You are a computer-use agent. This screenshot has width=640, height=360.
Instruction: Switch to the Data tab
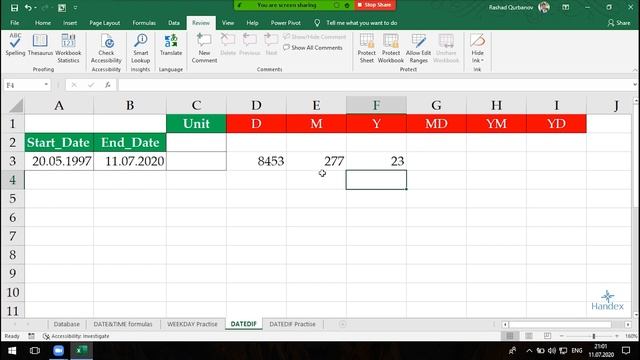click(174, 23)
